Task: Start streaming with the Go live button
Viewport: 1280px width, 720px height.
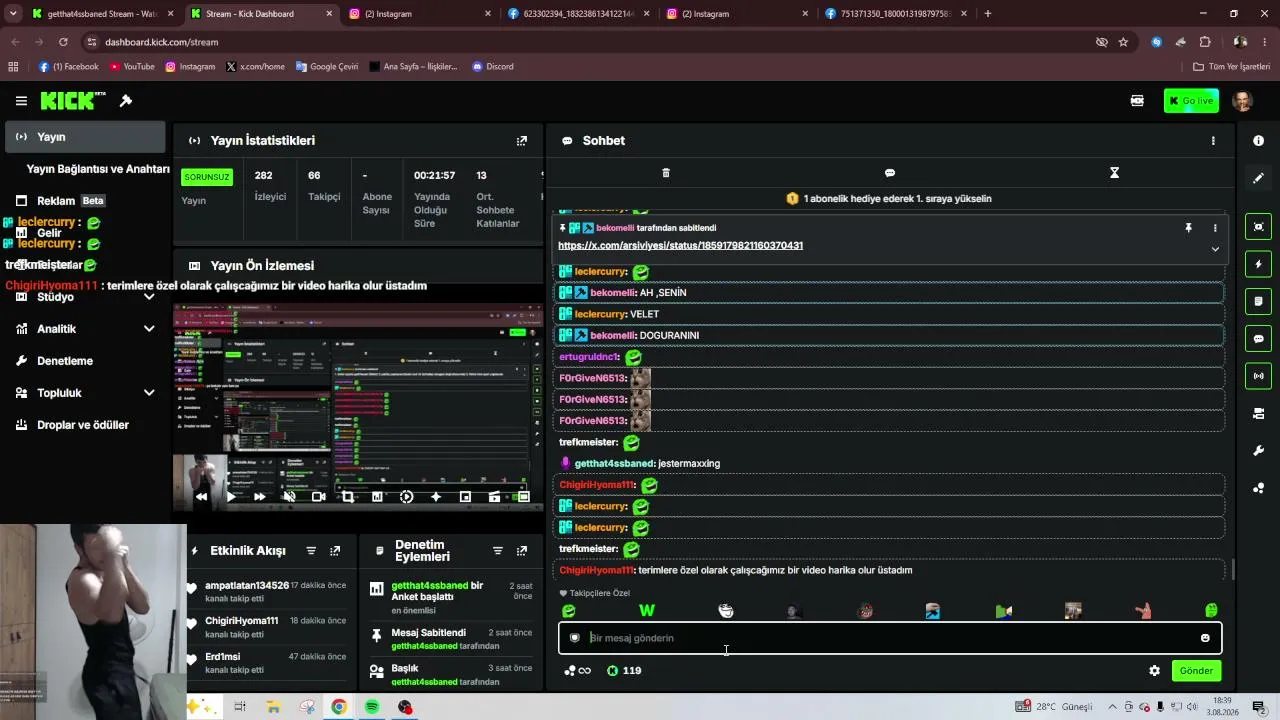Action: coord(1191,101)
